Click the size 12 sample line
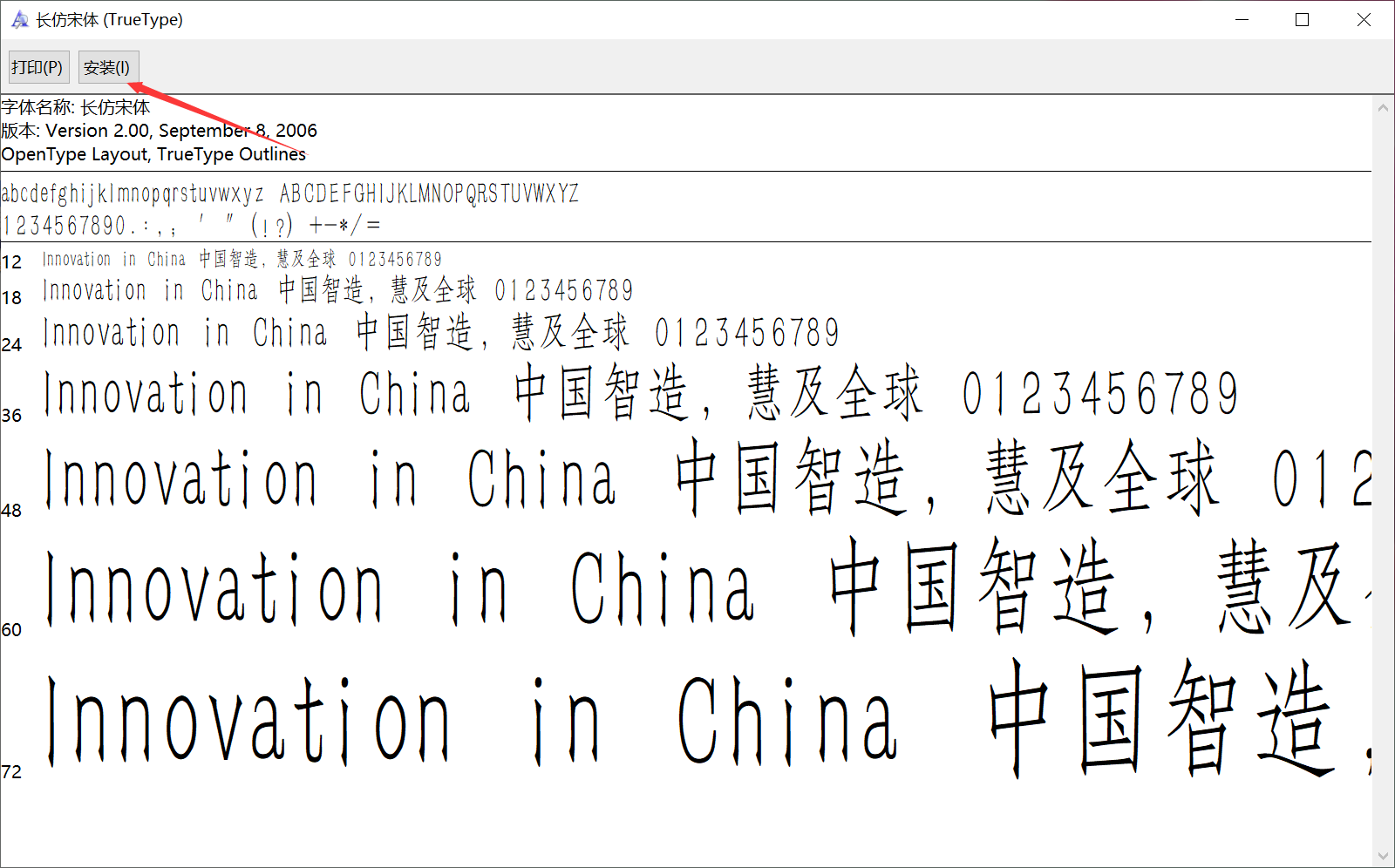Viewport: 1395px width, 868px height. pyautogui.click(x=242, y=259)
